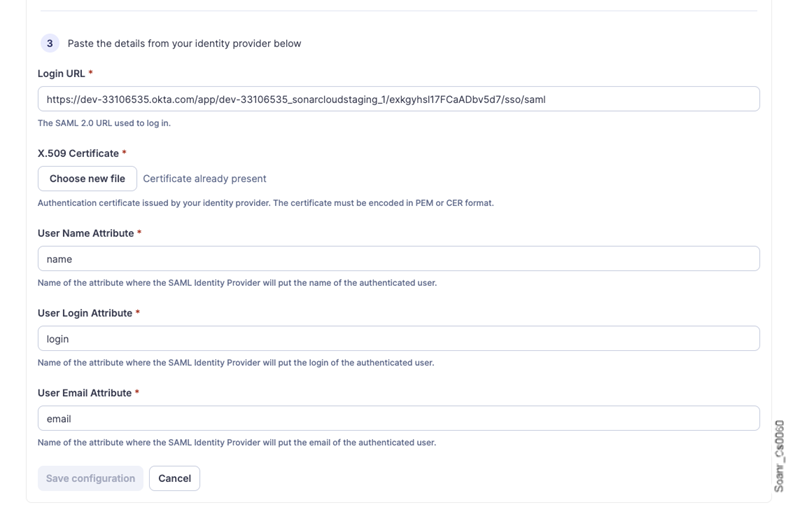Click the Login URL input field

[x=398, y=99]
